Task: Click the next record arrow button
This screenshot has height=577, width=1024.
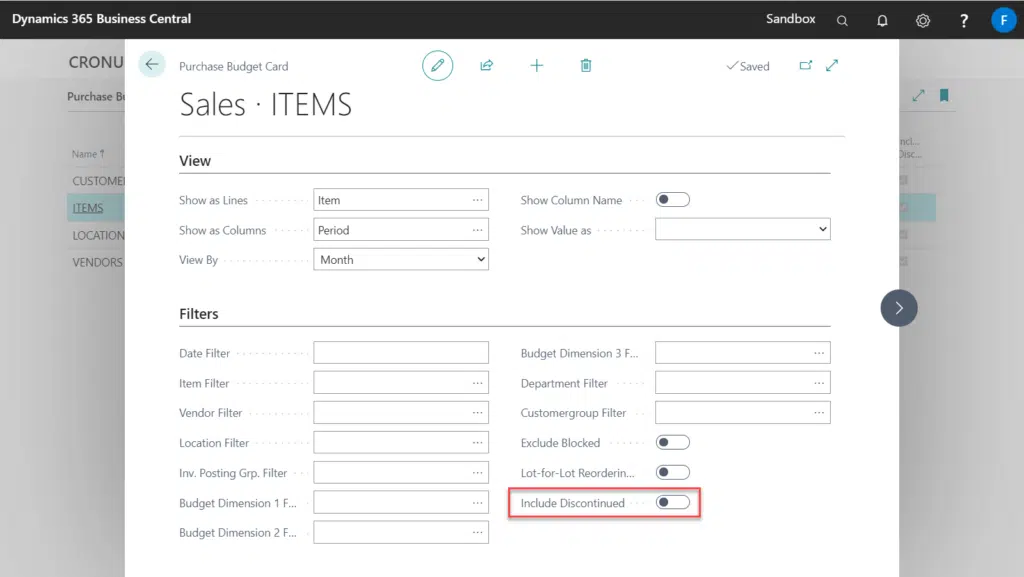Action: (898, 308)
